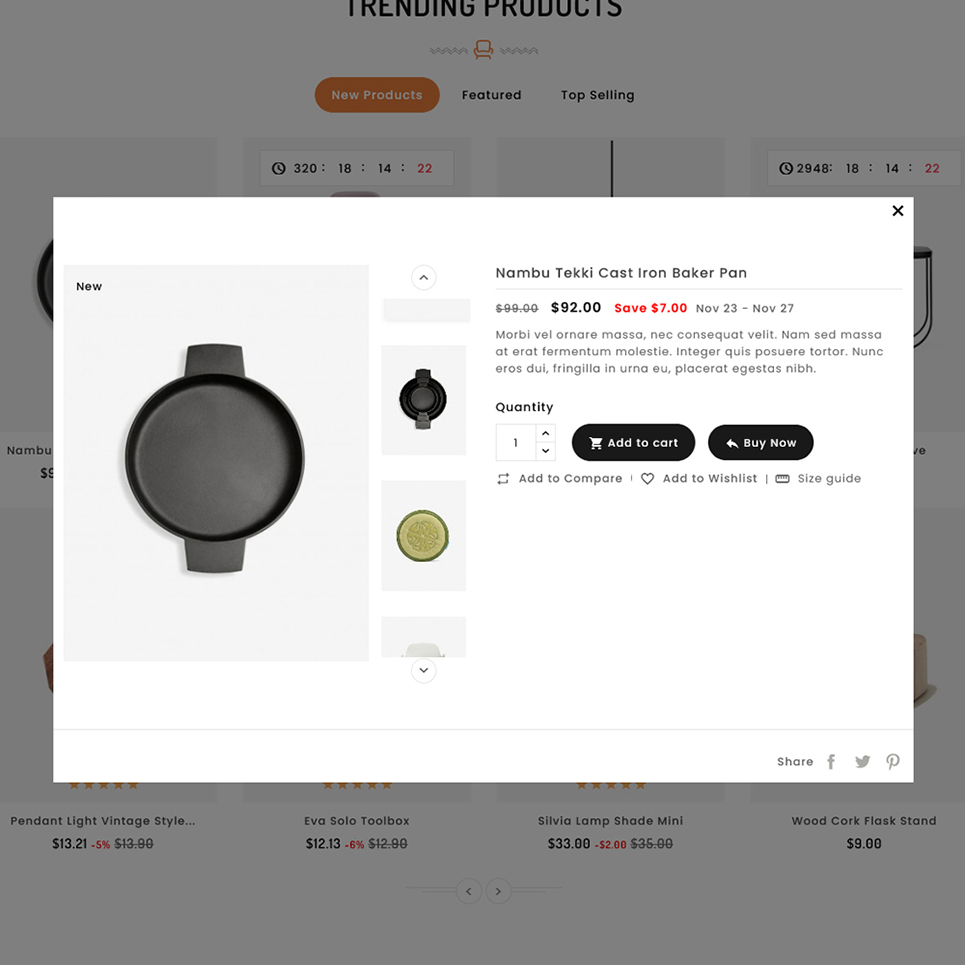965x965 pixels.
Task: Share product on Twitter
Action: tap(862, 762)
